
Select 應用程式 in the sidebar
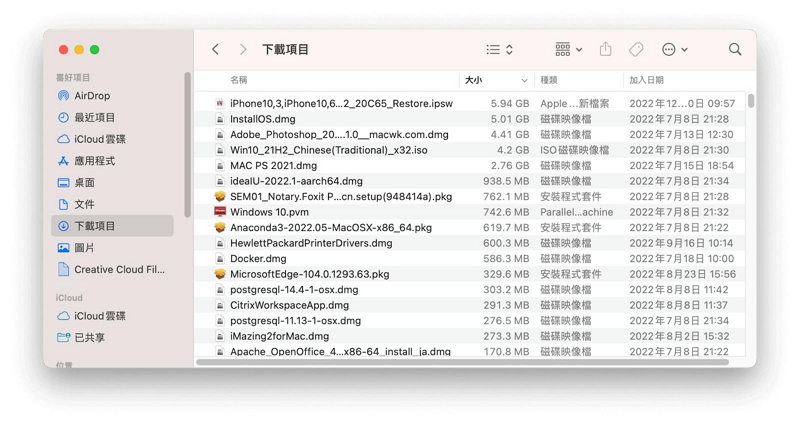(112, 161)
